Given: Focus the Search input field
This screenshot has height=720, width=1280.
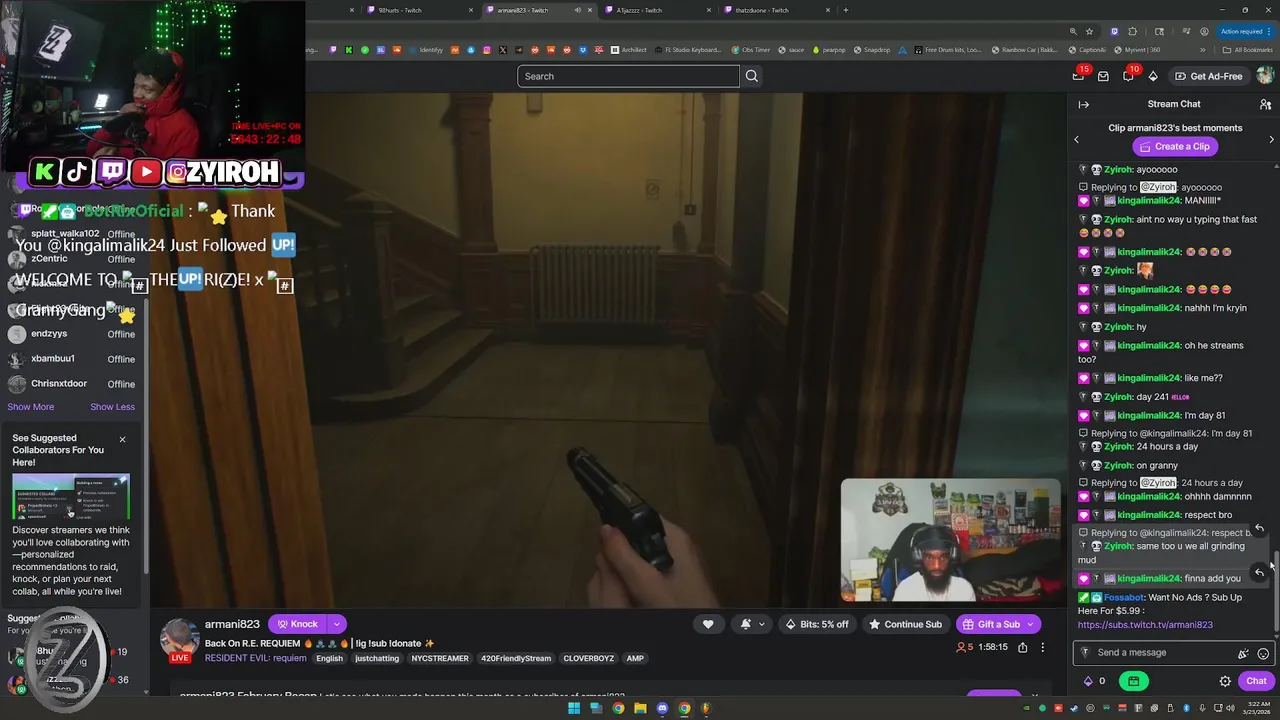Looking at the screenshot, I should point(628,76).
